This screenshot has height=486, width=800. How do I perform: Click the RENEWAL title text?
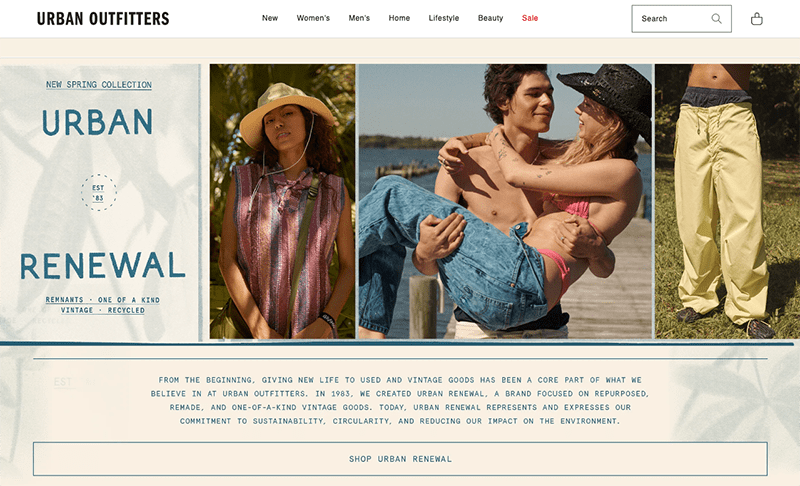point(103,266)
